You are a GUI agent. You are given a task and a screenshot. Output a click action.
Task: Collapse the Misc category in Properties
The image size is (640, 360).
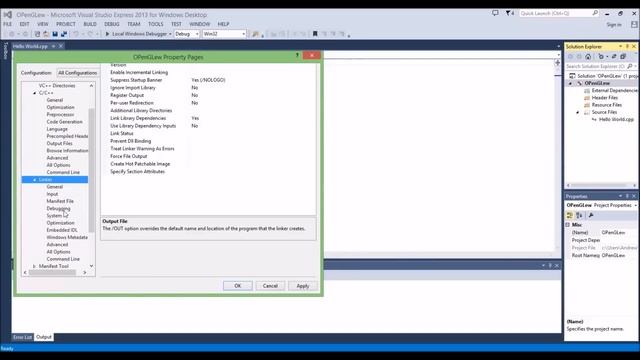(568, 225)
